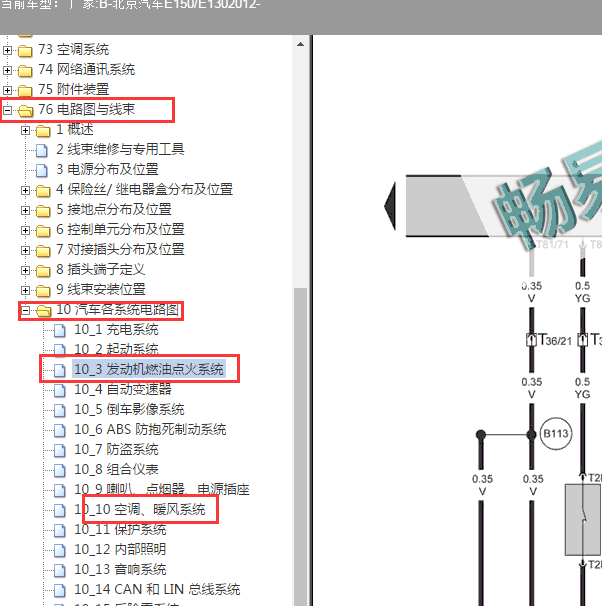The height and width of the screenshot is (606, 602).
Task: Open 10_13 音响系统 diagram
Action: 120,569
